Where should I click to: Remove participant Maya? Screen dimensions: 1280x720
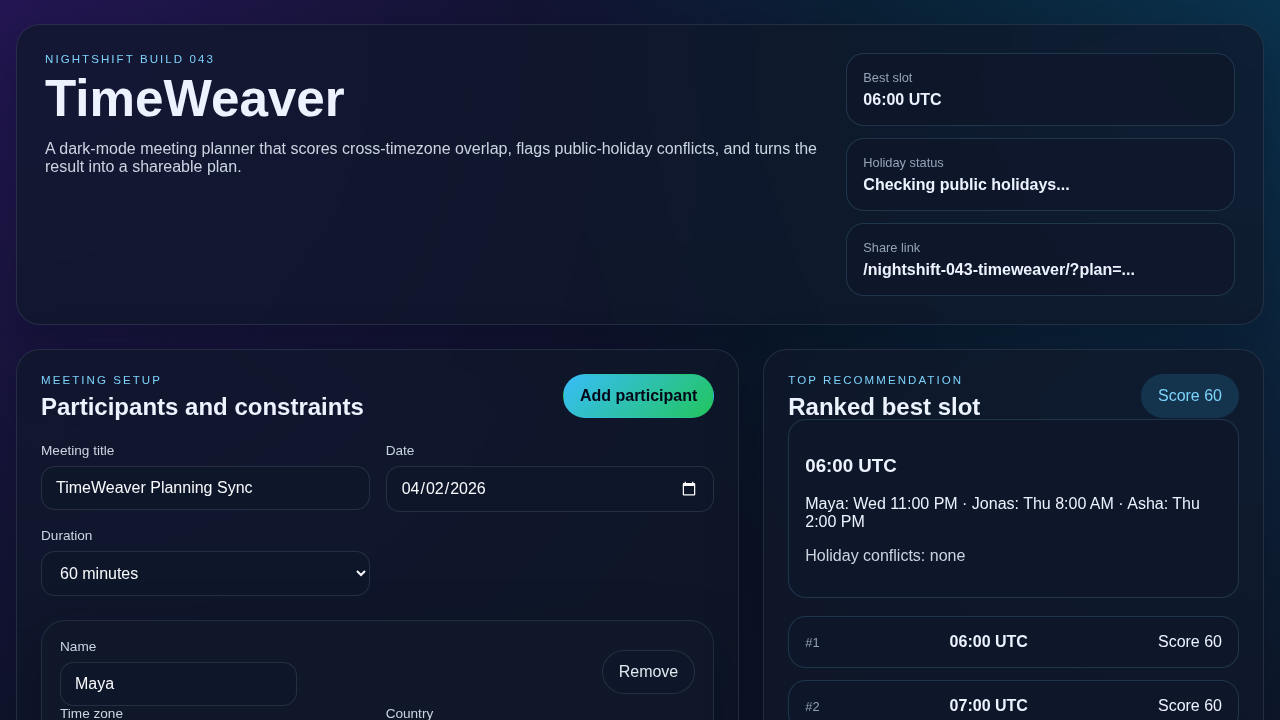pyautogui.click(x=648, y=672)
